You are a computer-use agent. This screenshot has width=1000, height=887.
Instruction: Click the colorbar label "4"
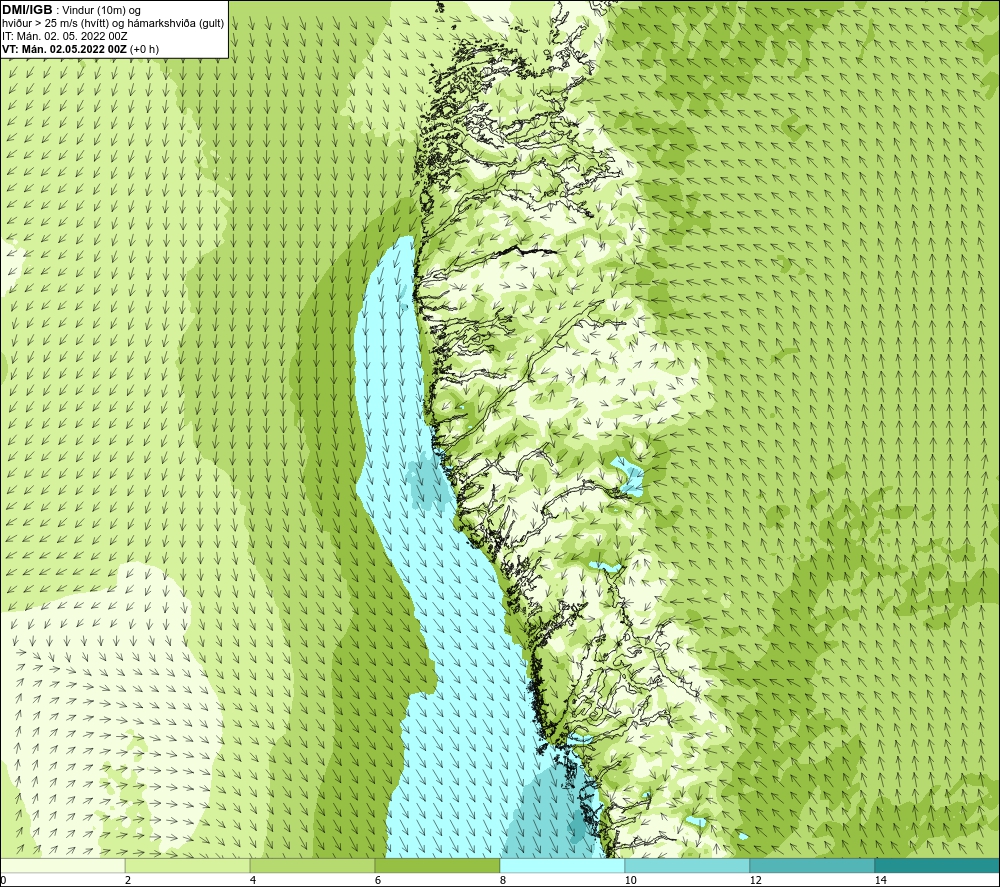(253, 881)
